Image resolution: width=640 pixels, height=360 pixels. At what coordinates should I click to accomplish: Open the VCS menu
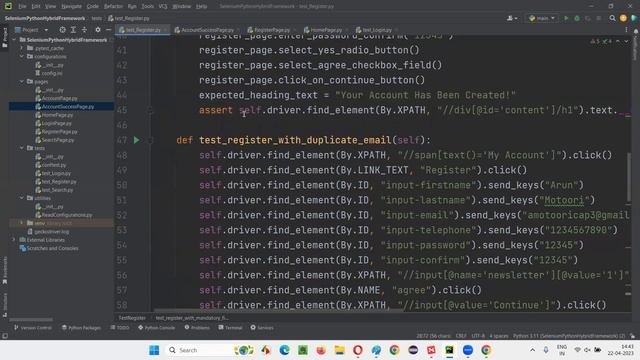pos(163,7)
